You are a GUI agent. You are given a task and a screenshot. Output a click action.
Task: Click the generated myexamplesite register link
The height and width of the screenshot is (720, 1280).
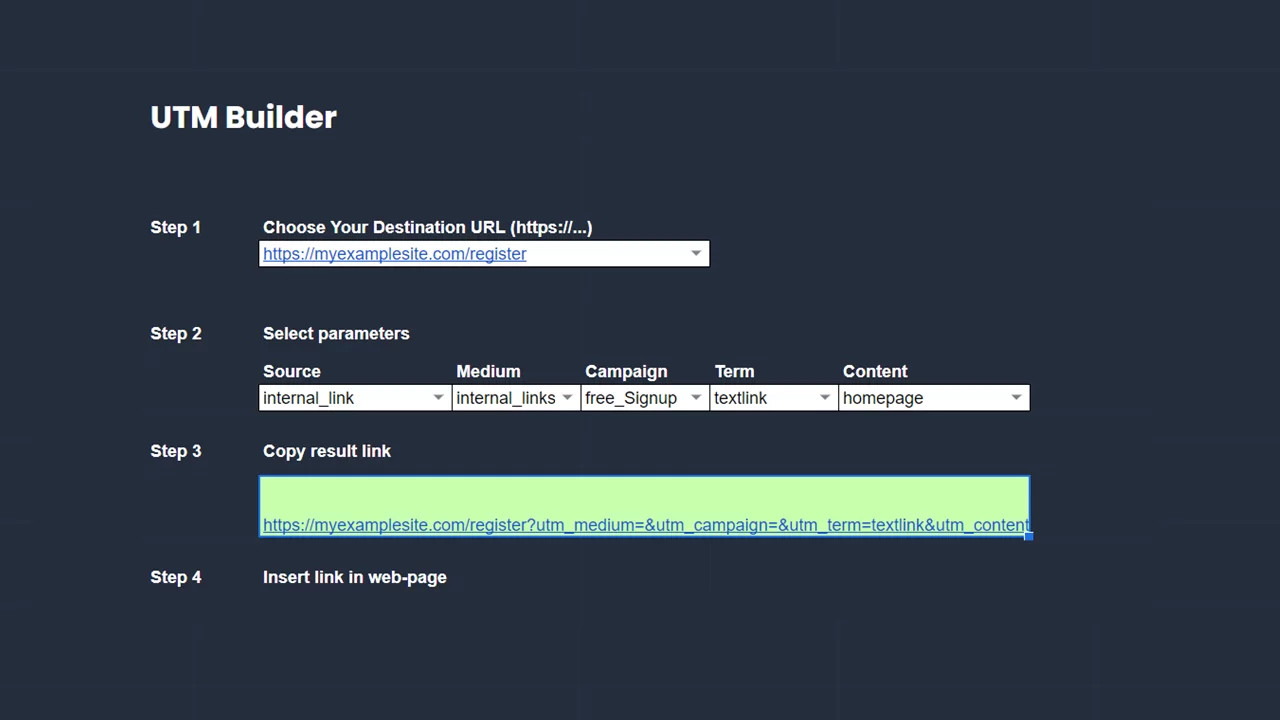click(x=646, y=525)
